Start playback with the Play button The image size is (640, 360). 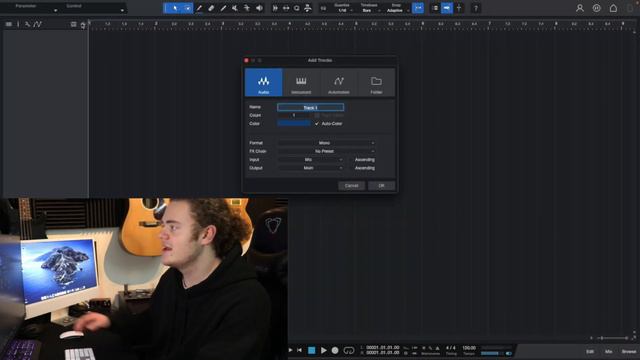324,350
